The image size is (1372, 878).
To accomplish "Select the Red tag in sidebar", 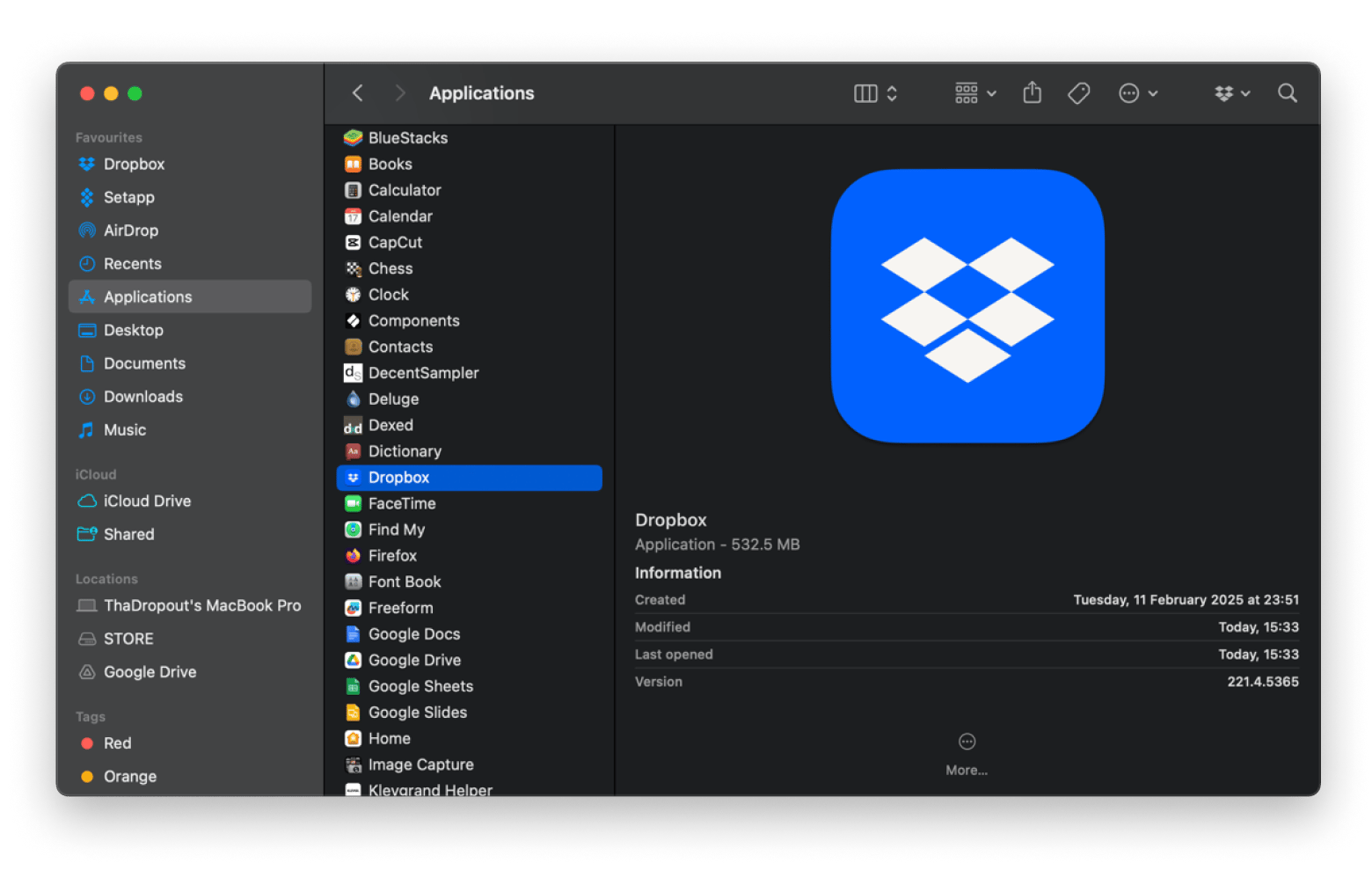I will tap(117, 743).
